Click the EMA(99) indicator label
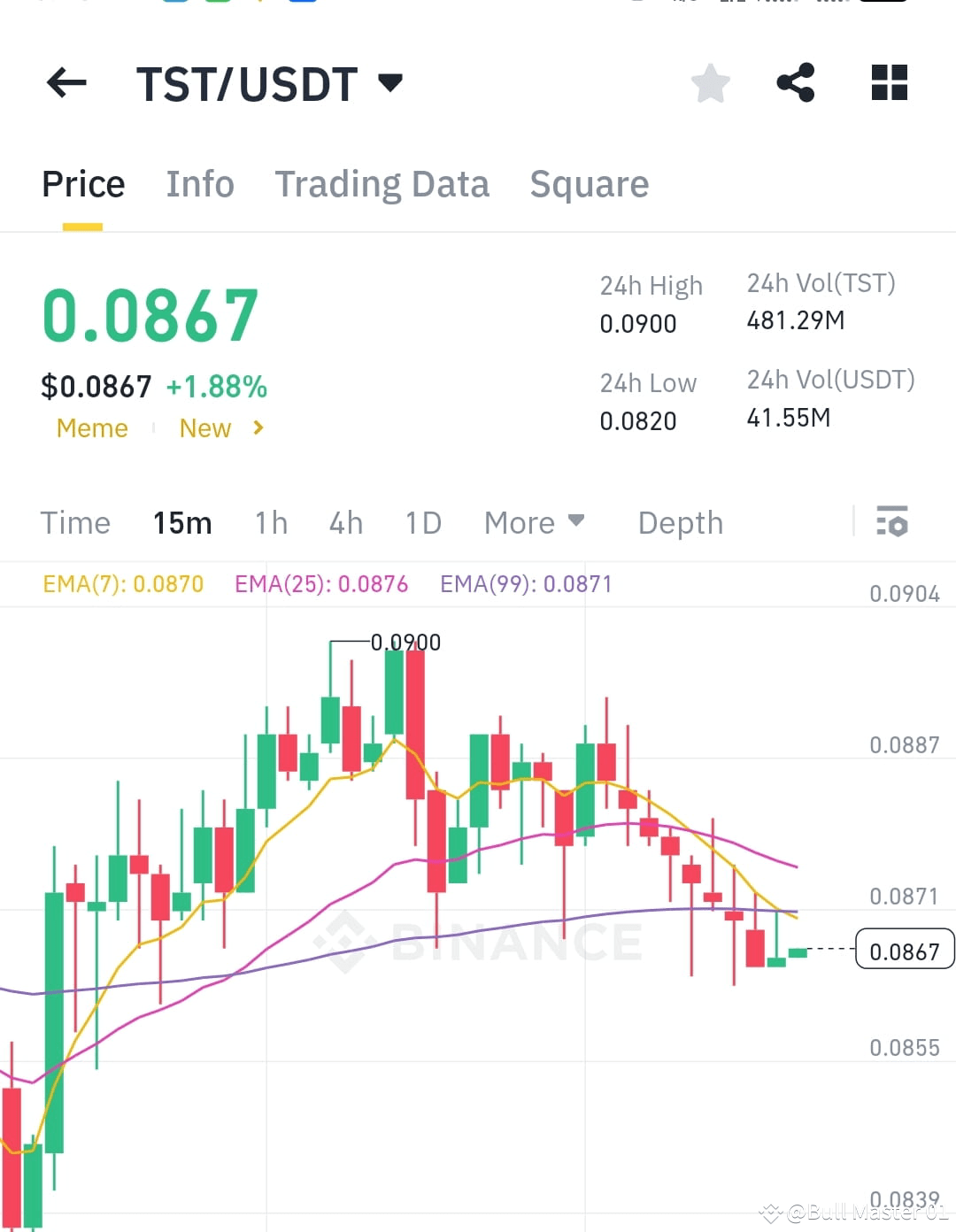The height and width of the screenshot is (1232, 956). [x=524, y=583]
